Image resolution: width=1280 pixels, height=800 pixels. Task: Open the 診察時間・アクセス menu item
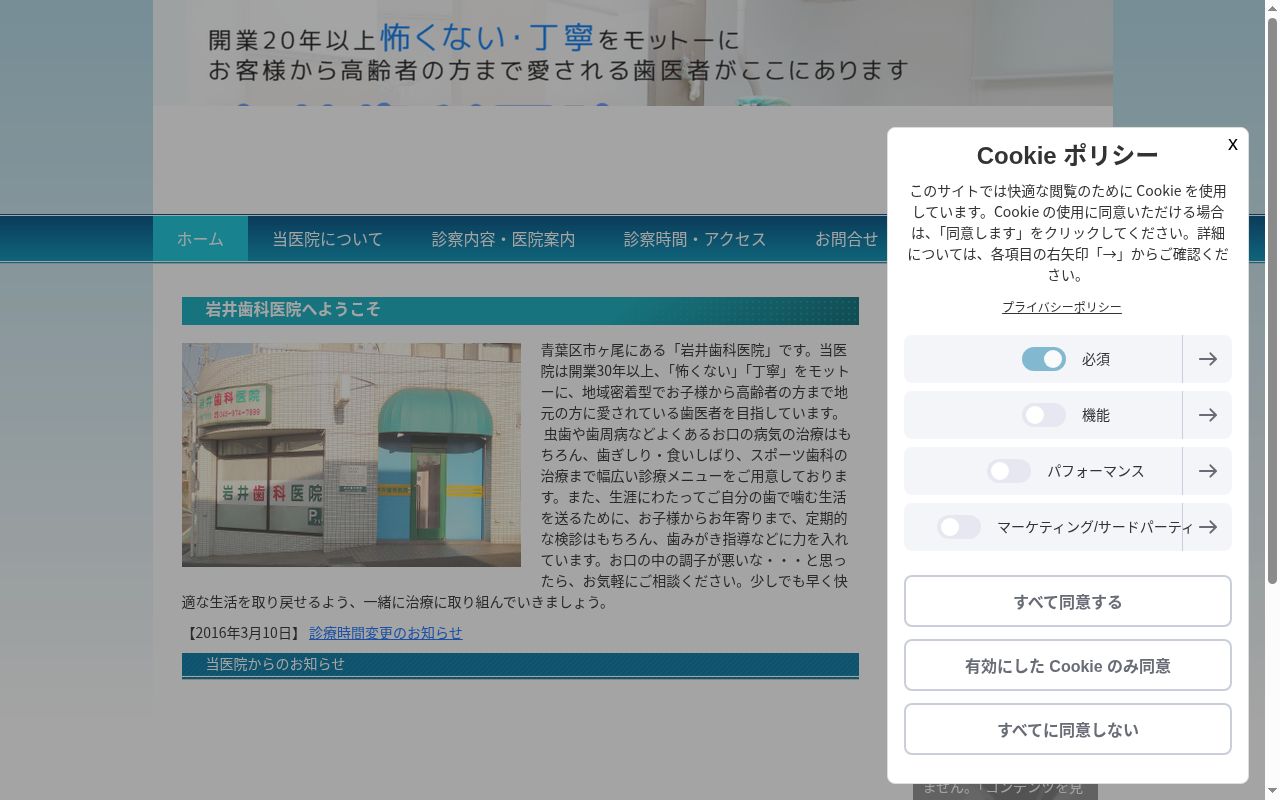coord(695,239)
